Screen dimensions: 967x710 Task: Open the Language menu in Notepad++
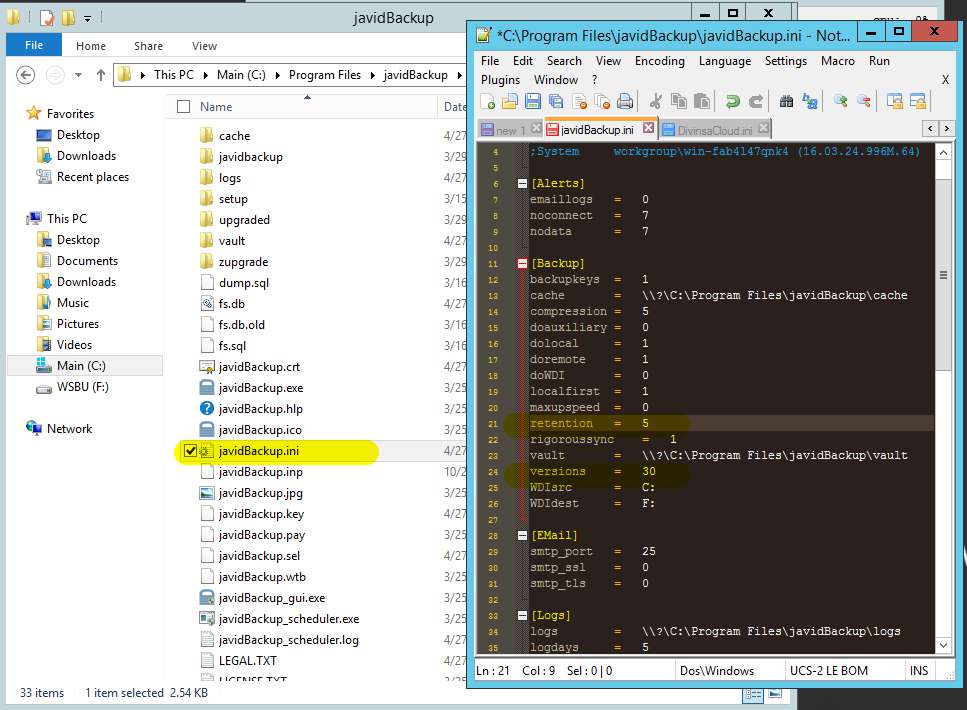[725, 61]
